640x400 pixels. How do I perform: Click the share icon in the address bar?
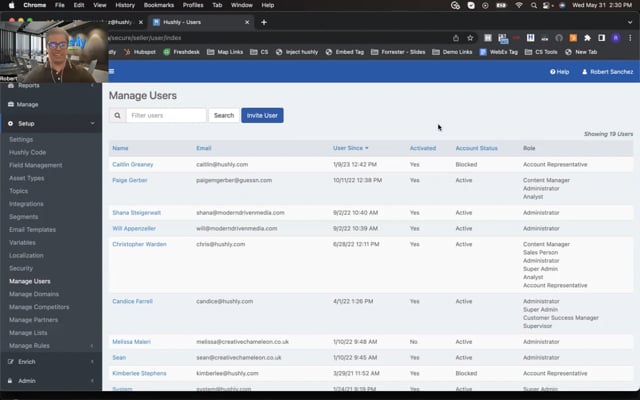tap(455, 38)
